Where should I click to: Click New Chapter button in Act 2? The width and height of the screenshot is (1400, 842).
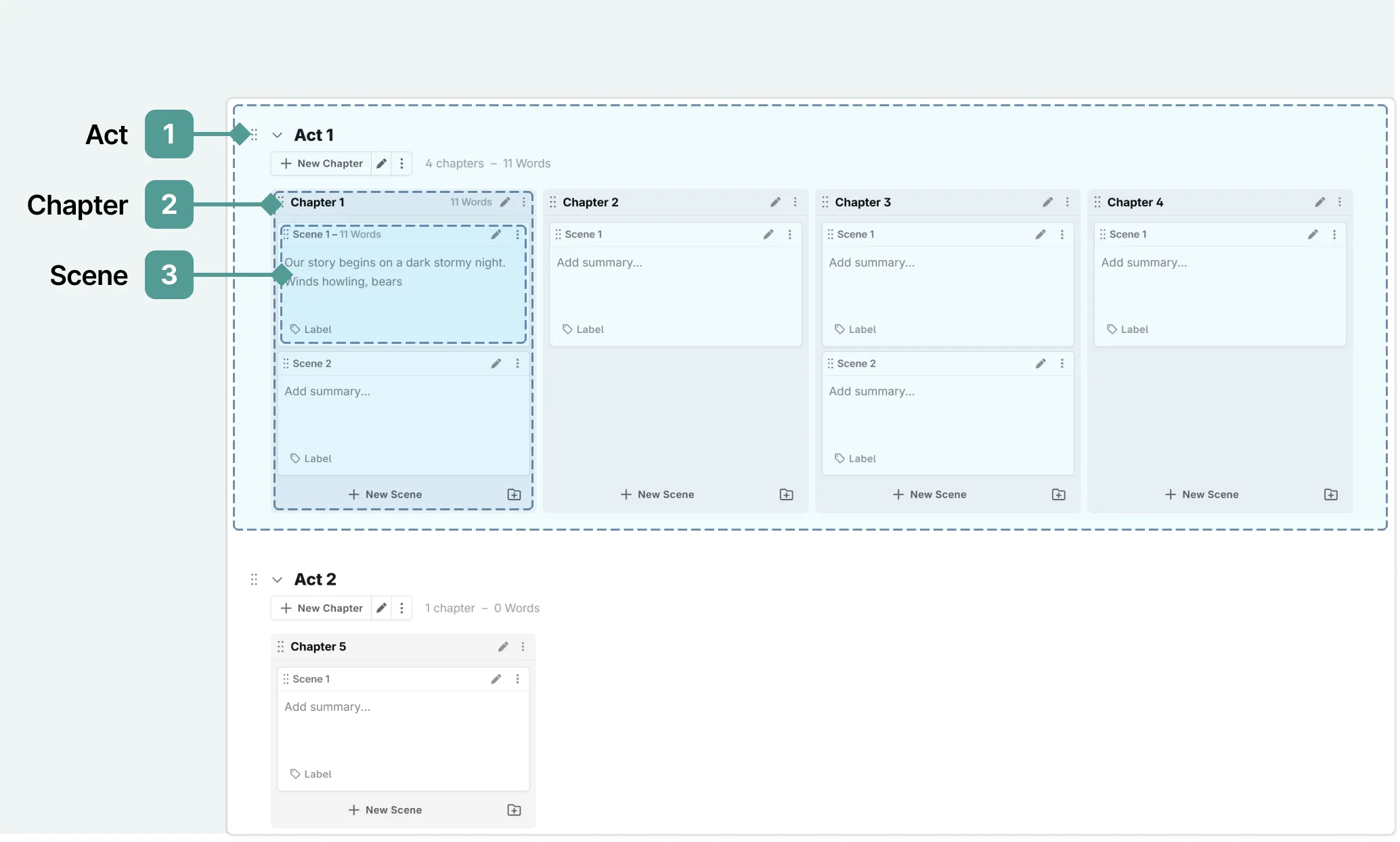coord(322,608)
